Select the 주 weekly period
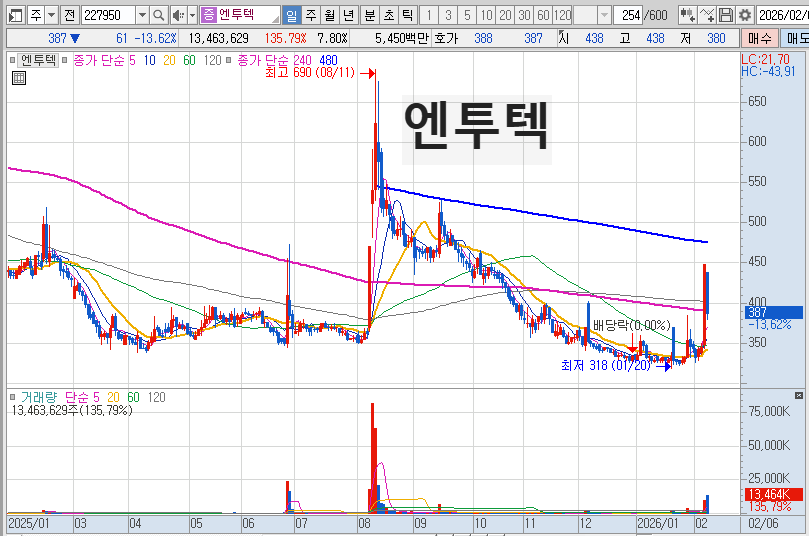The image size is (809, 536). (x=311, y=15)
